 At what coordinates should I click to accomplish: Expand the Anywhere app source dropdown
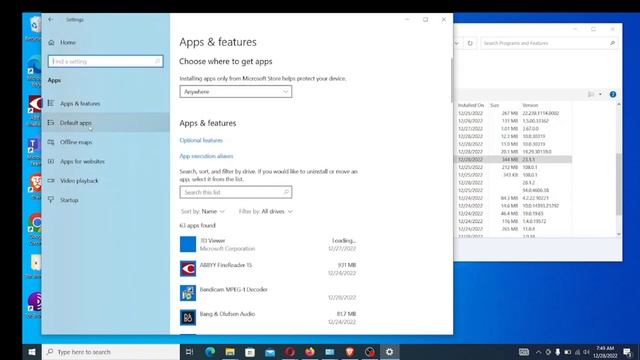pyautogui.click(x=236, y=92)
